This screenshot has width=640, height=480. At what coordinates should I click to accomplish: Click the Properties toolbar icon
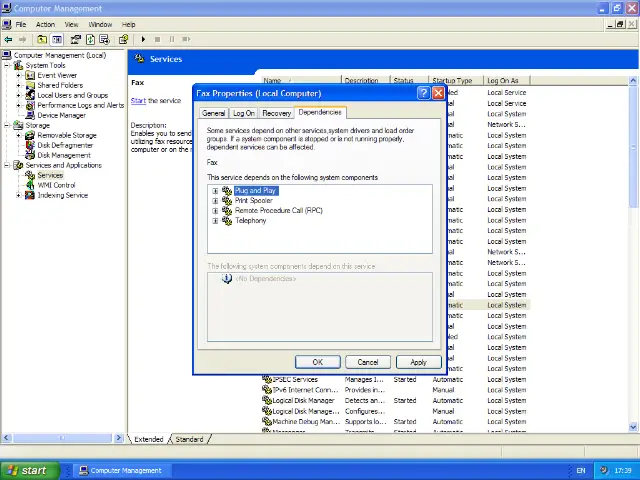point(76,40)
